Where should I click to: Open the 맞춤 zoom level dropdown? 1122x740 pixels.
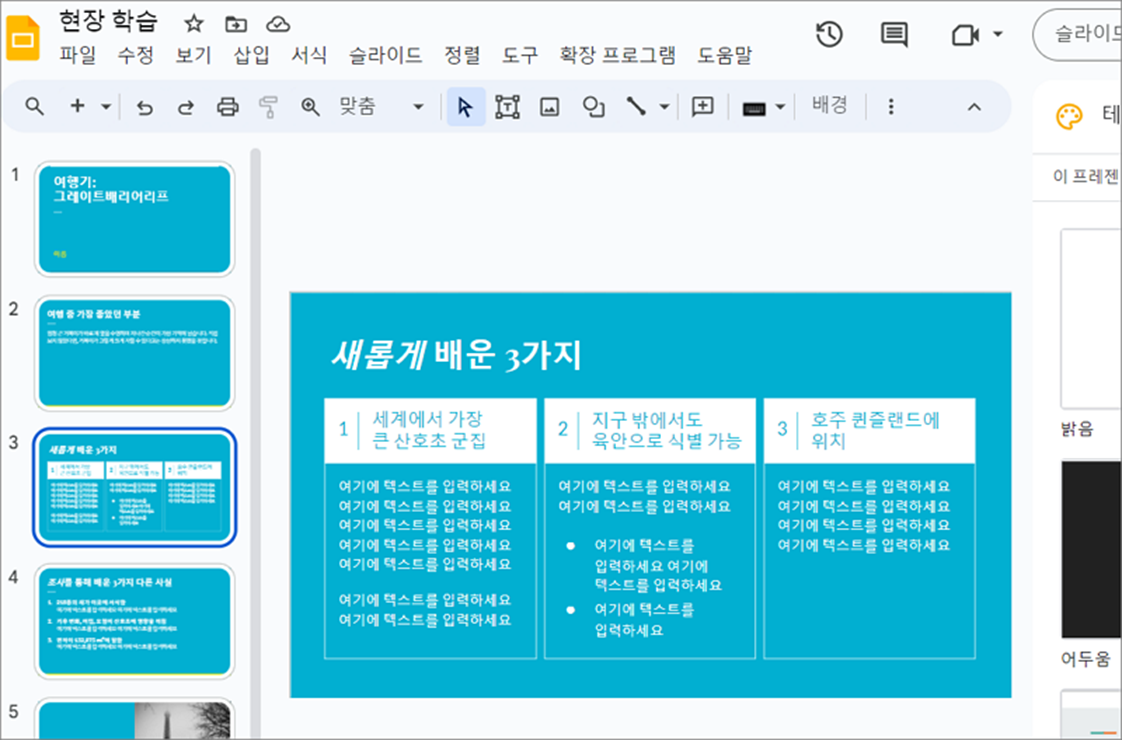[x=381, y=107]
